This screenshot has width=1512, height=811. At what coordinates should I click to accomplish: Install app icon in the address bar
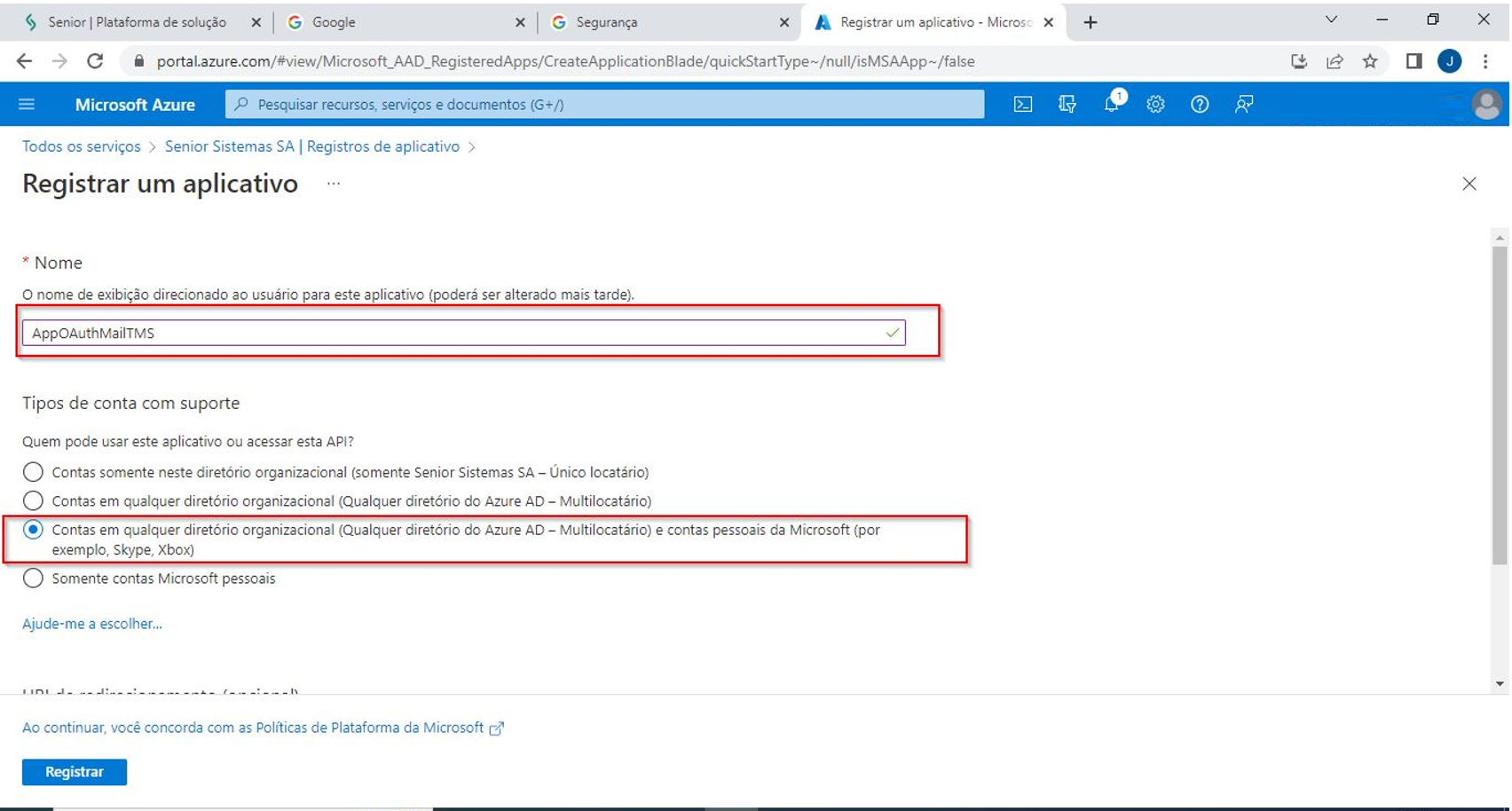tap(1299, 61)
